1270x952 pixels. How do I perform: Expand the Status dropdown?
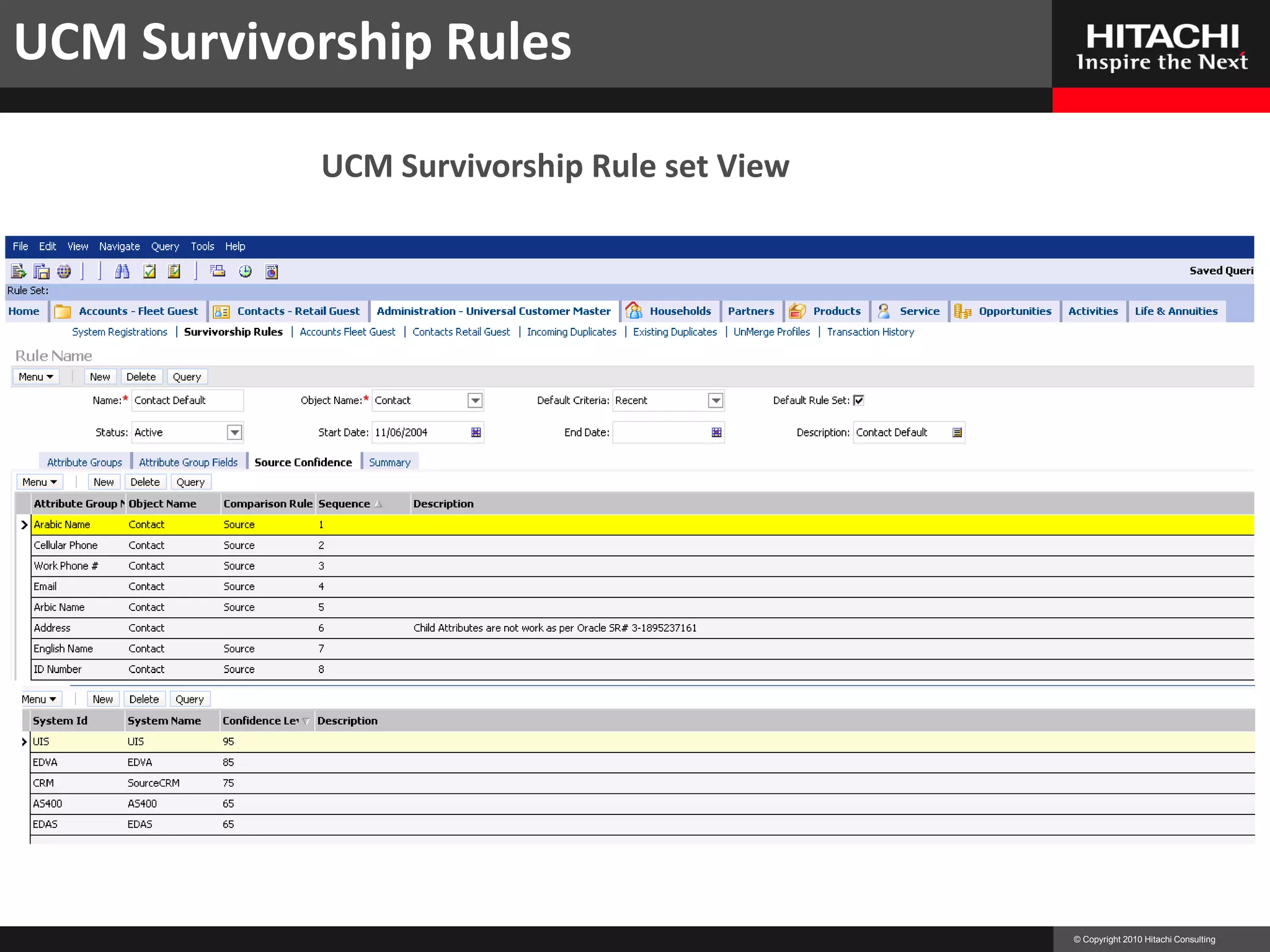tap(234, 433)
